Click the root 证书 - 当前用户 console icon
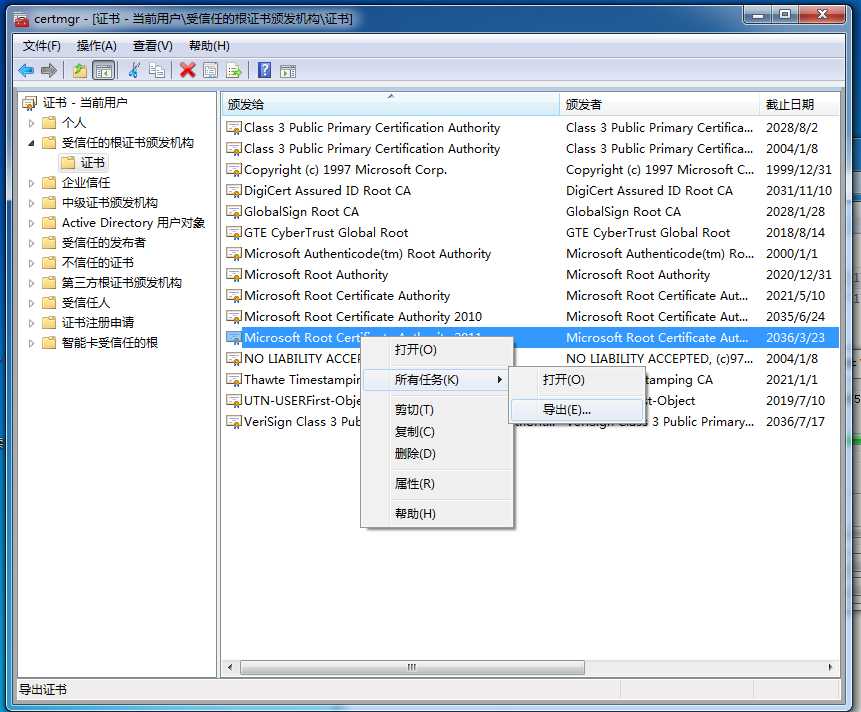 pos(29,103)
